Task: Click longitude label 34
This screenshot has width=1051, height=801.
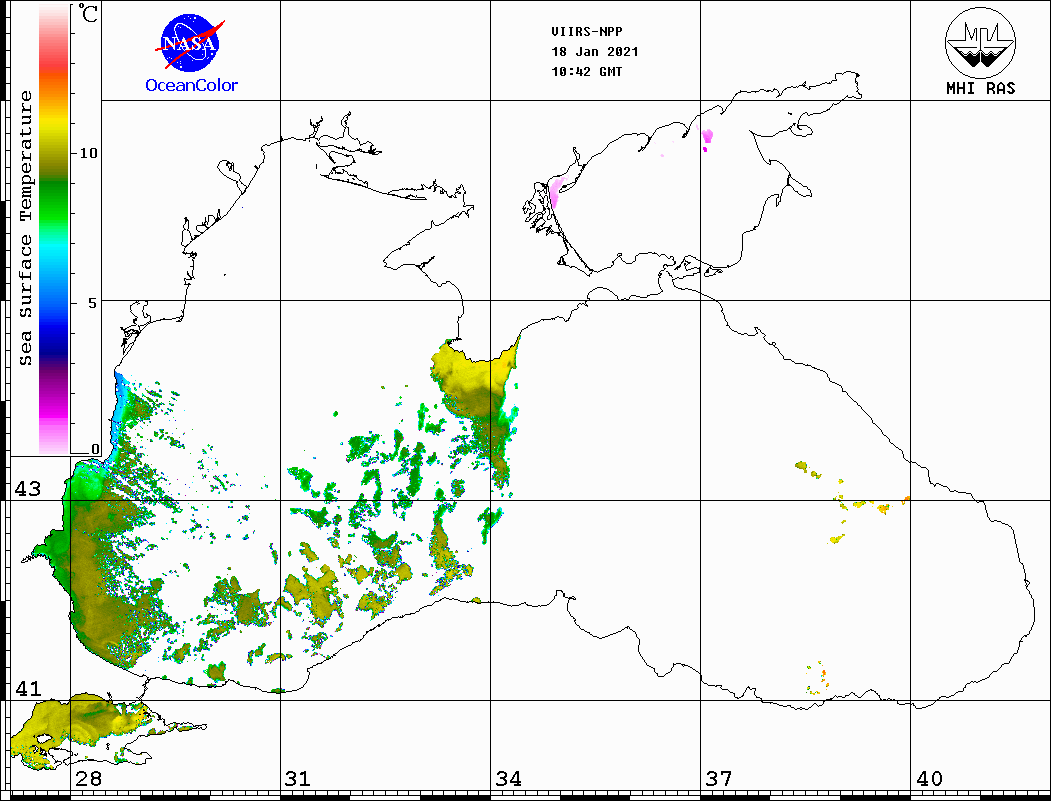Action: [508, 778]
